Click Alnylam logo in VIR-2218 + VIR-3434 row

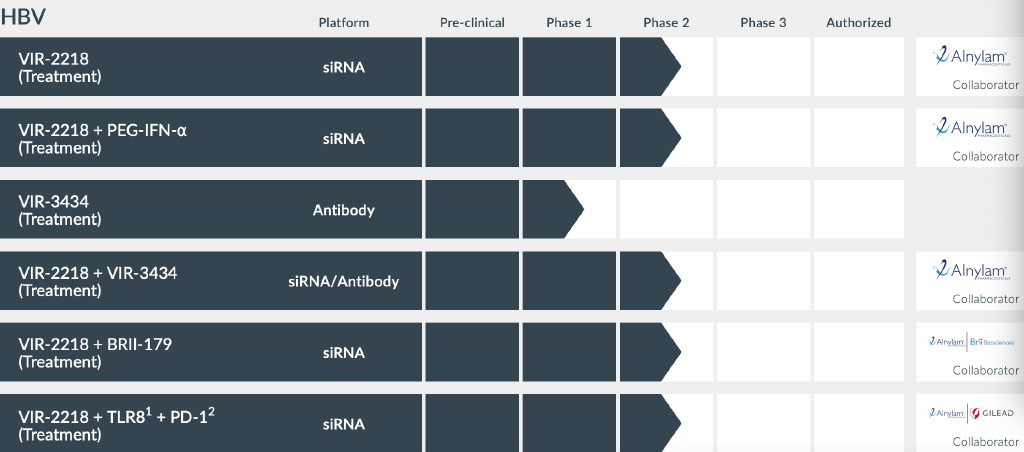point(967,271)
